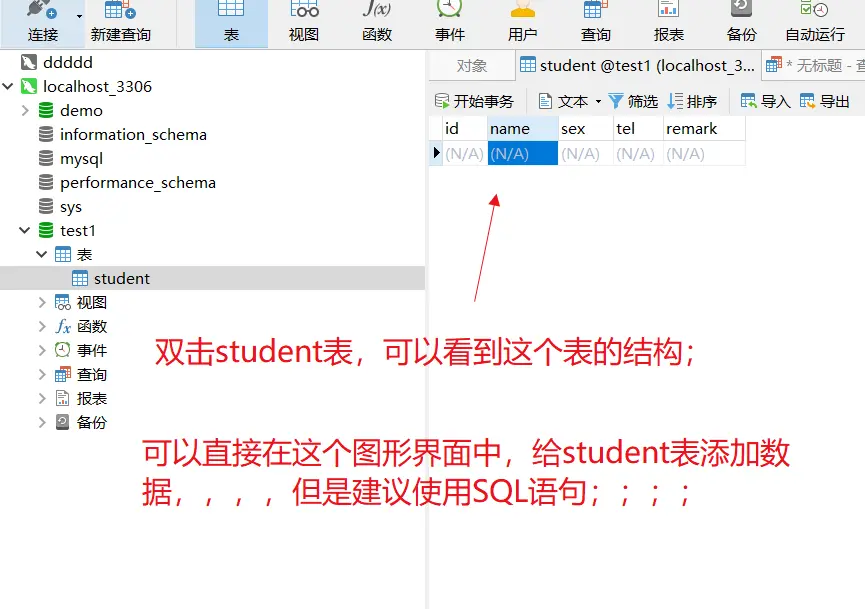Click the 导入 import button
This screenshot has height=609, width=865.
[x=766, y=102]
